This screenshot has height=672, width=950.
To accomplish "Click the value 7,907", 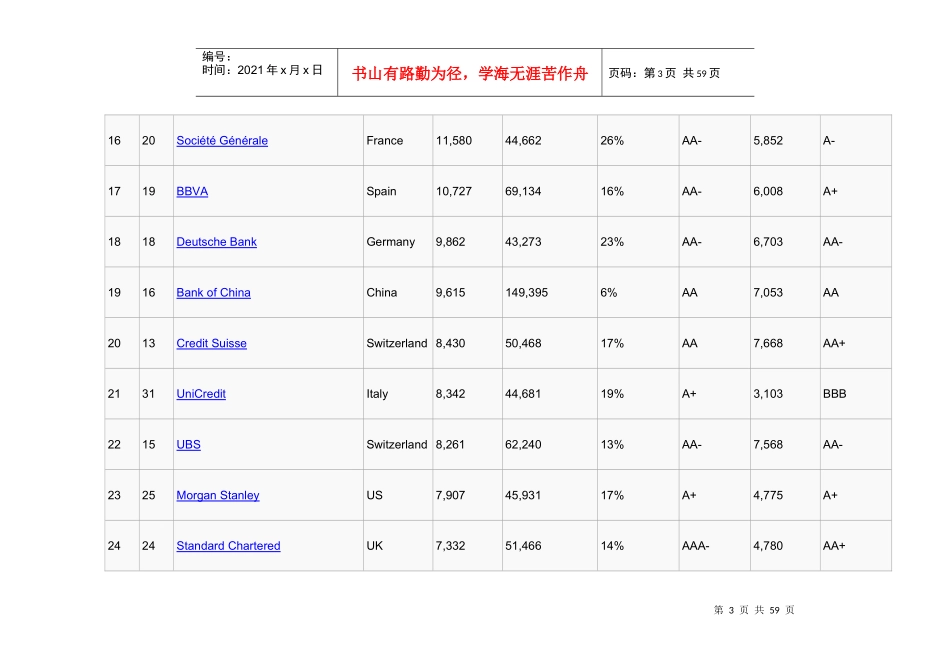I will coord(450,496).
